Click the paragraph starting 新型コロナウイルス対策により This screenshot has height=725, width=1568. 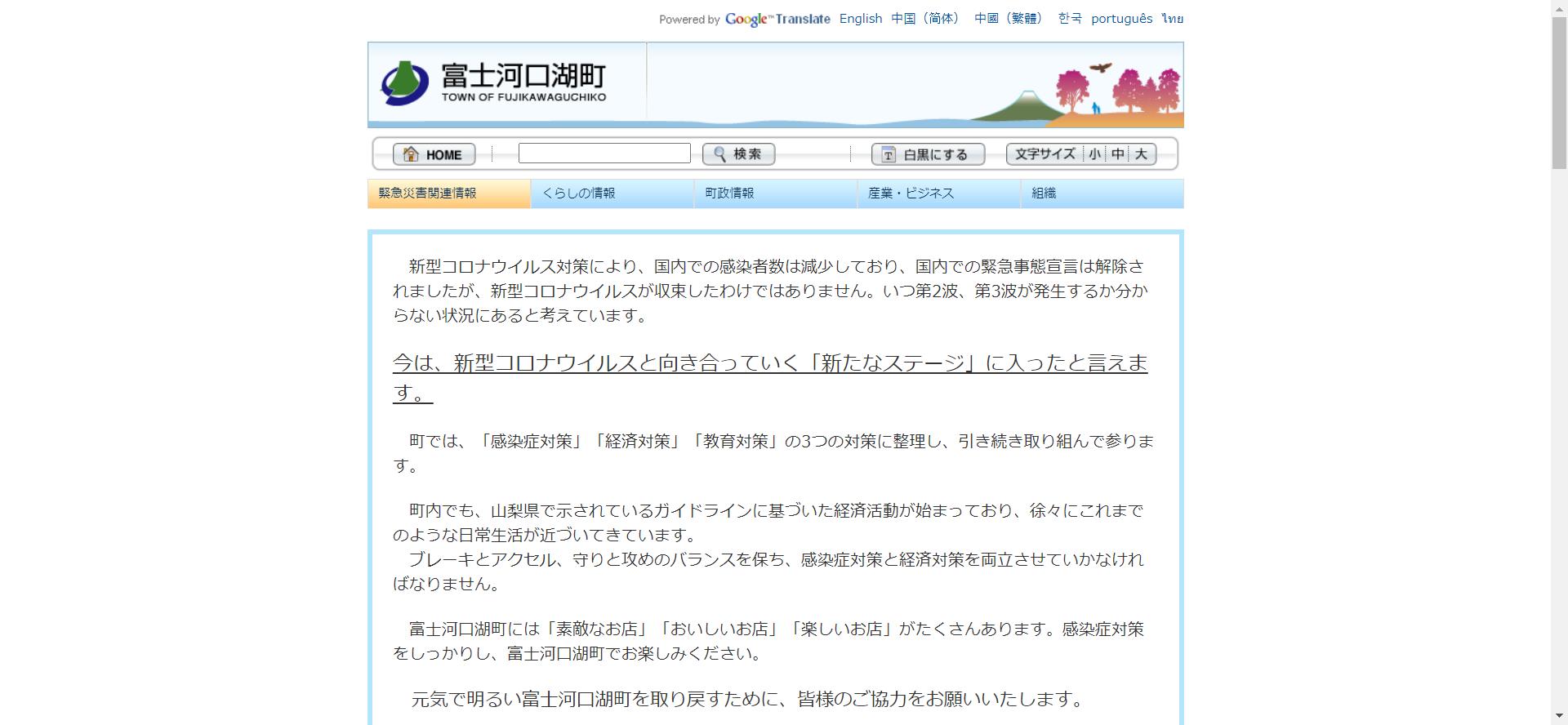coord(770,291)
